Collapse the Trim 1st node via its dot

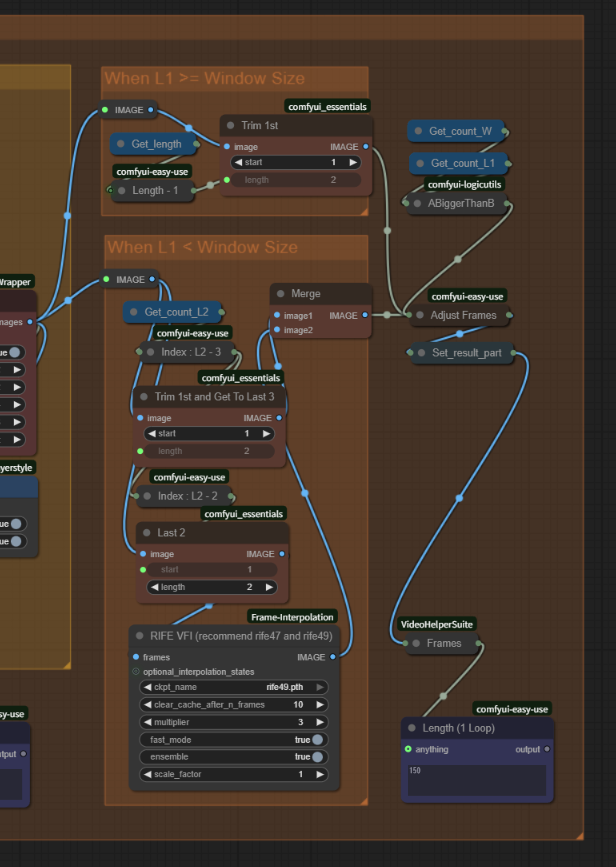(x=231, y=126)
